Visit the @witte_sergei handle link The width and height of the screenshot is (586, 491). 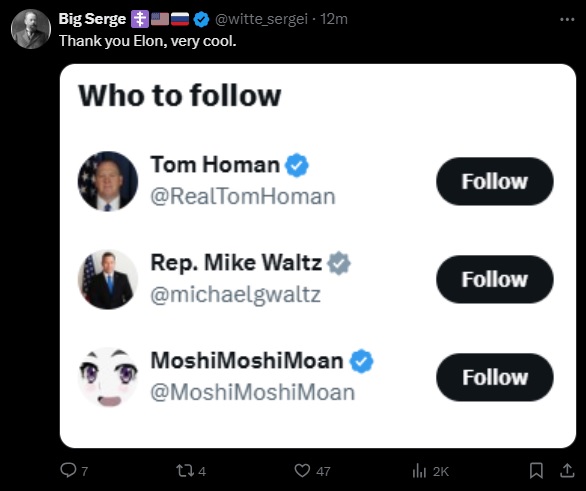pos(261,19)
